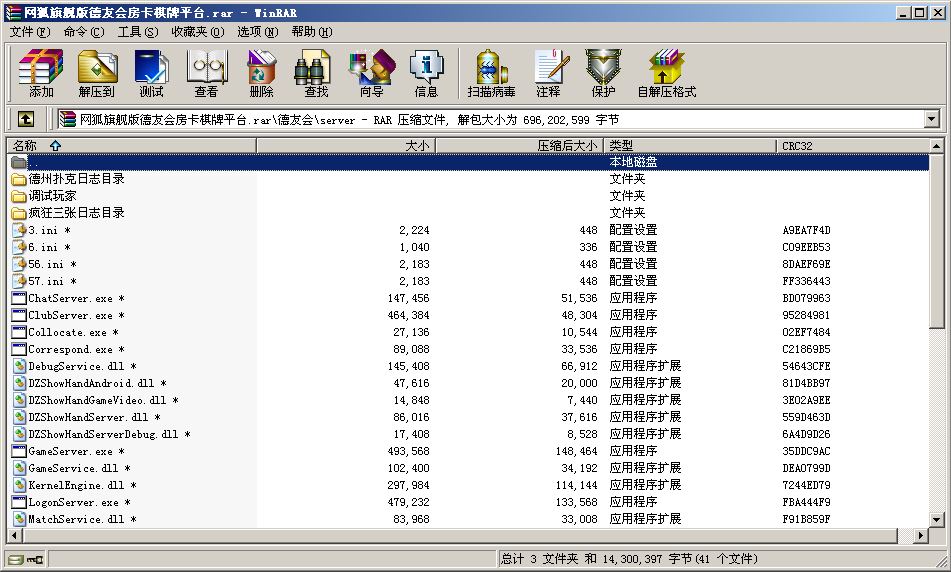The image size is (951, 572).
Task: Click the LogonServer.exe file icon
Action: tap(19, 502)
